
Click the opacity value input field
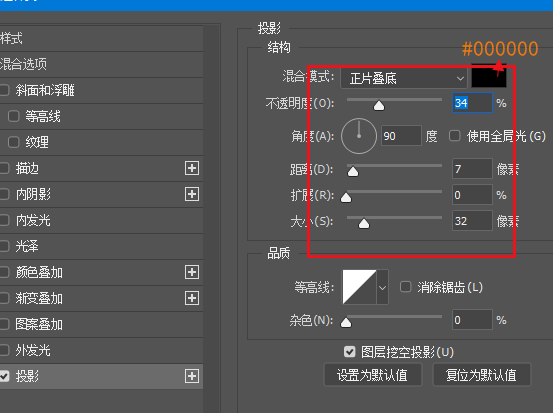tap(472, 103)
